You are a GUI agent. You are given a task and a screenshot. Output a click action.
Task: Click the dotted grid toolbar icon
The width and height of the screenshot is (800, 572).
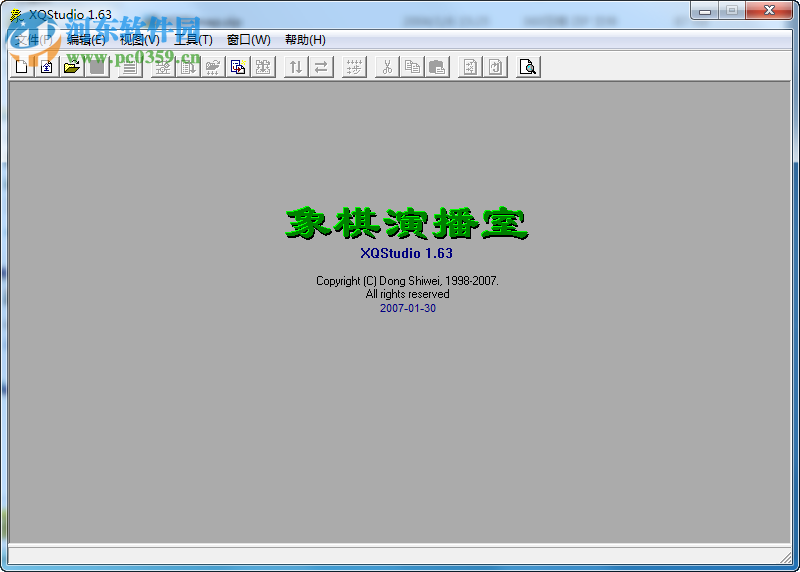355,67
